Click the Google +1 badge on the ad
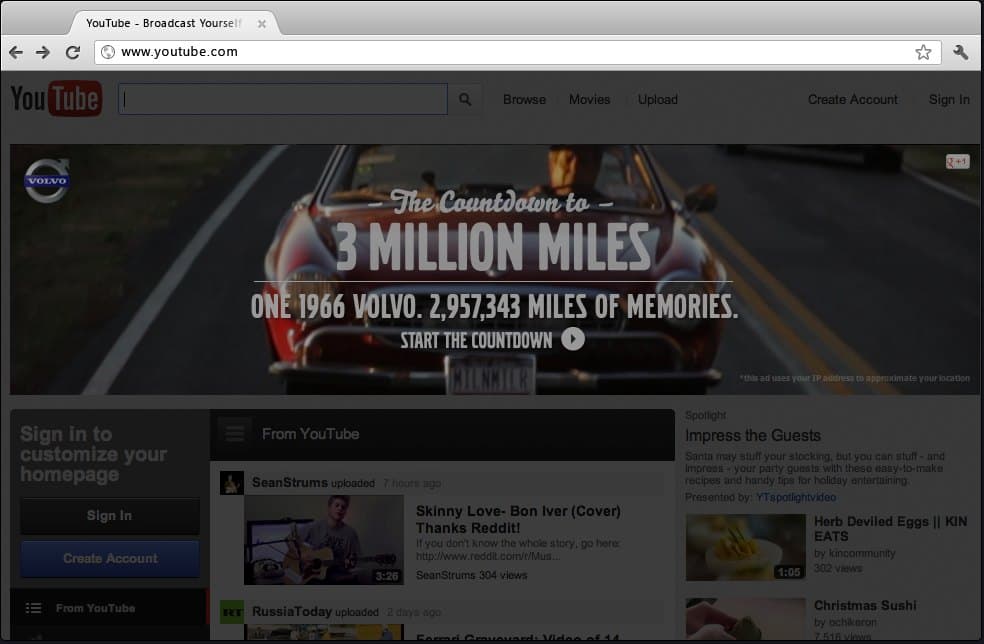The height and width of the screenshot is (644, 984). coord(958,162)
